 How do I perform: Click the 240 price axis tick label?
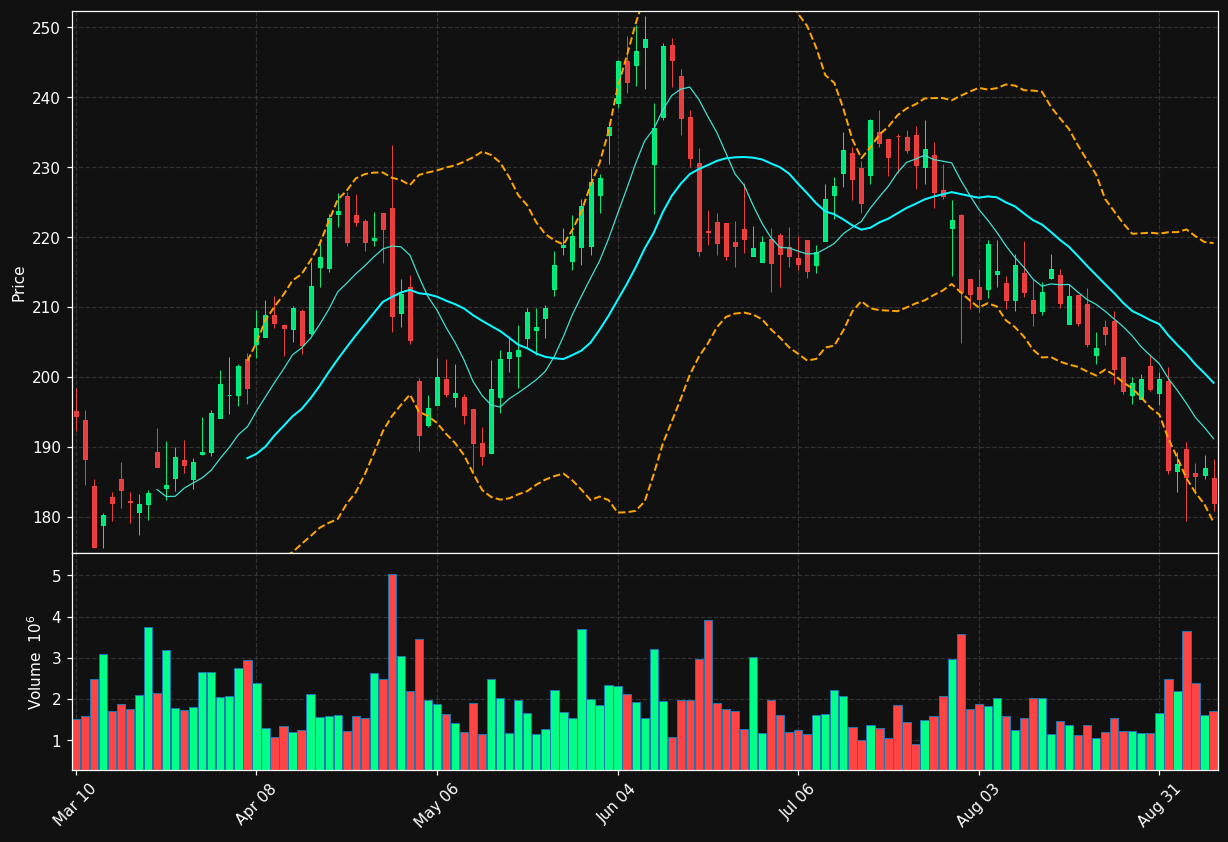click(x=46, y=98)
